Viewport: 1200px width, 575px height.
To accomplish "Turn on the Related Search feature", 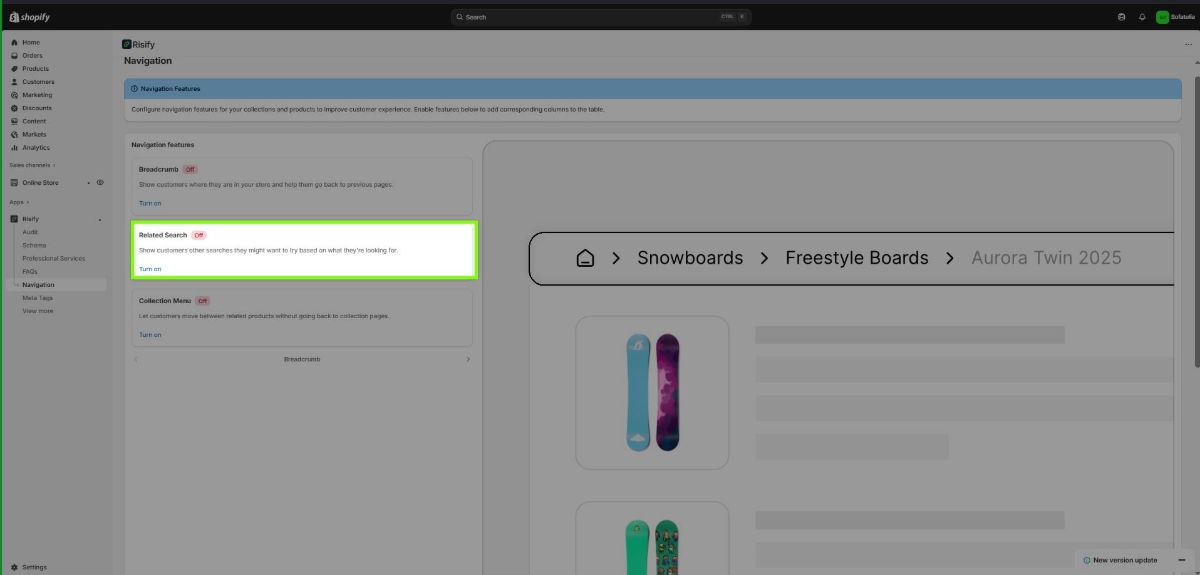I will tap(150, 269).
